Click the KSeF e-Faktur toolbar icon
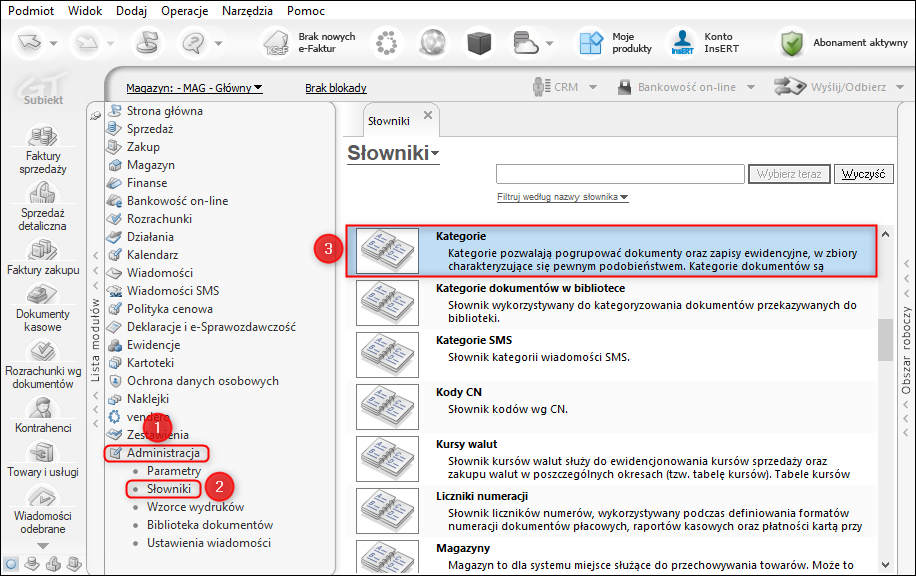This screenshot has height=576, width=916. (276, 43)
